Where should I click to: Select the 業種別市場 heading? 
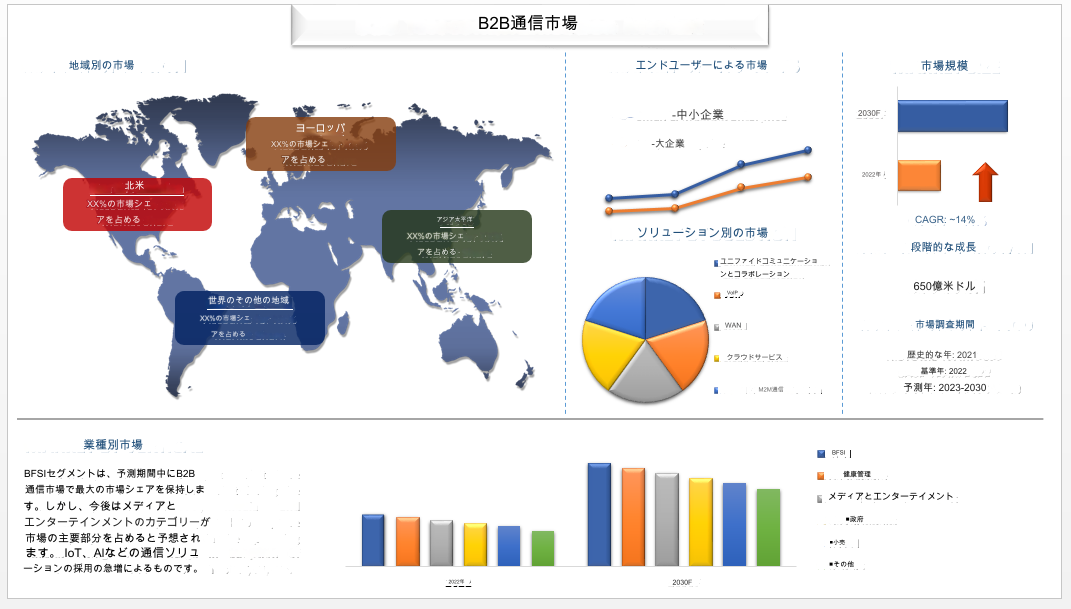(113, 444)
